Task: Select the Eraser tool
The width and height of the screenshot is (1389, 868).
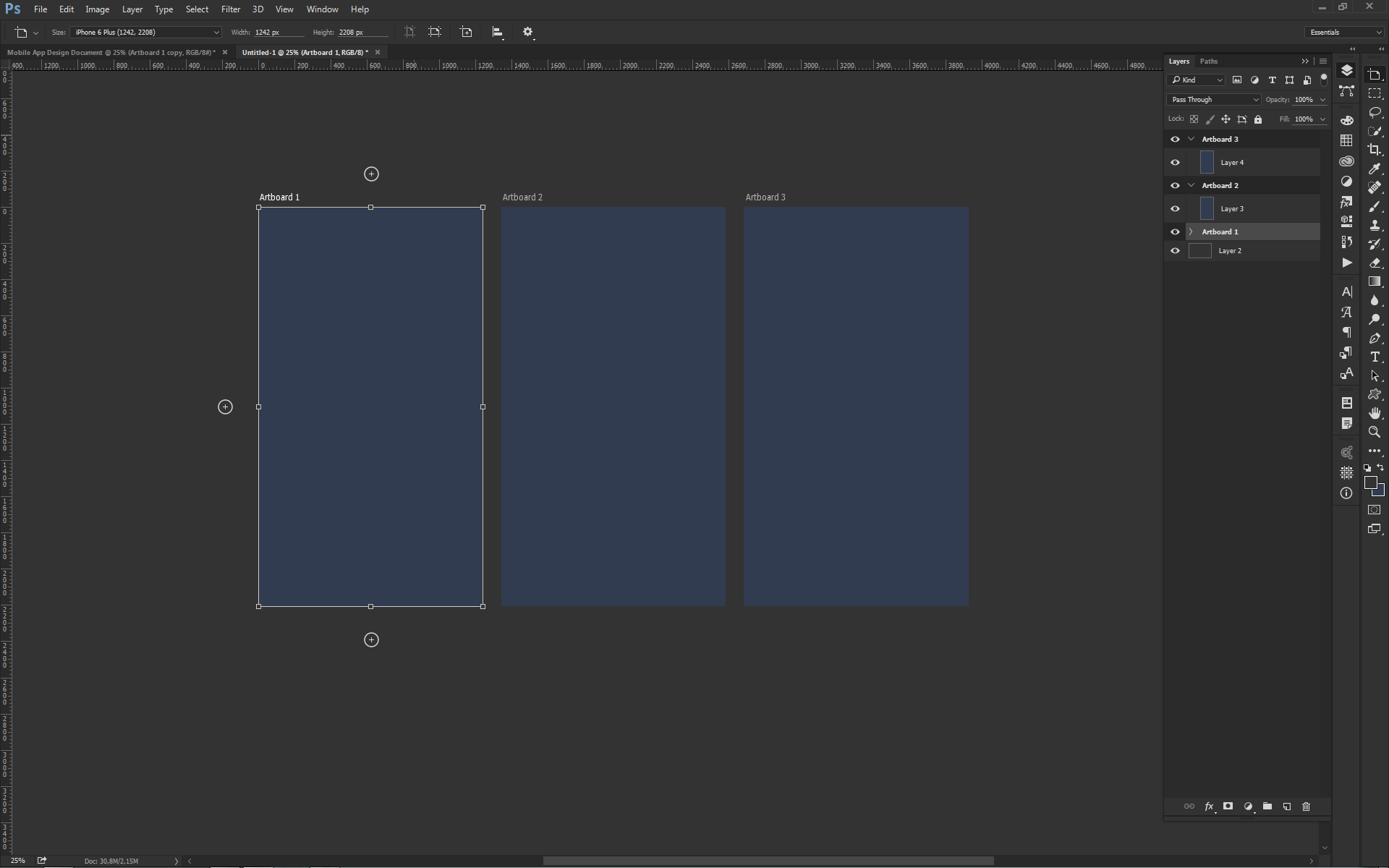Action: pos(1375,263)
